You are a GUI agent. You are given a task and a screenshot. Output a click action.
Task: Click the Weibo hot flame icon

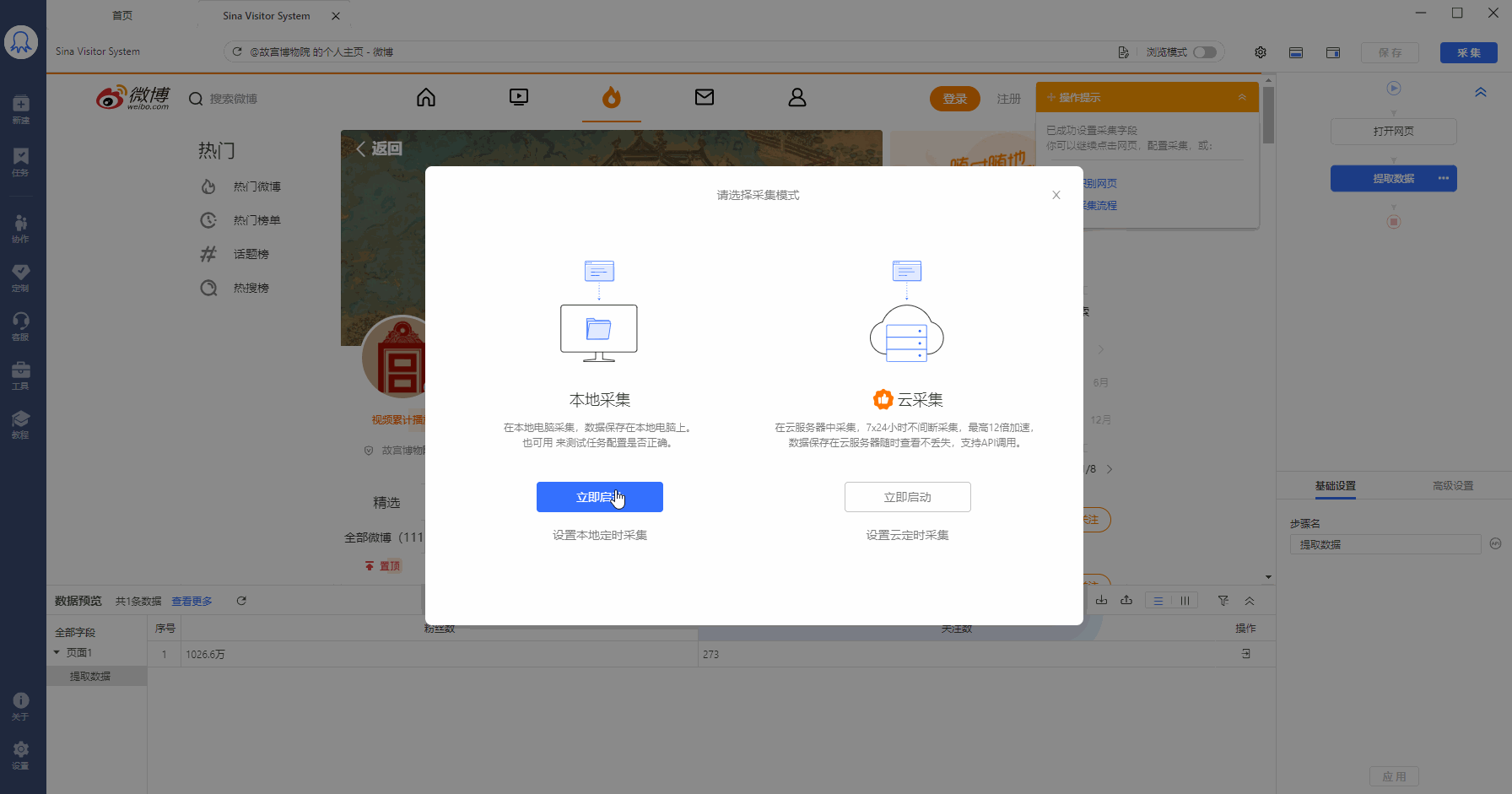[612, 98]
